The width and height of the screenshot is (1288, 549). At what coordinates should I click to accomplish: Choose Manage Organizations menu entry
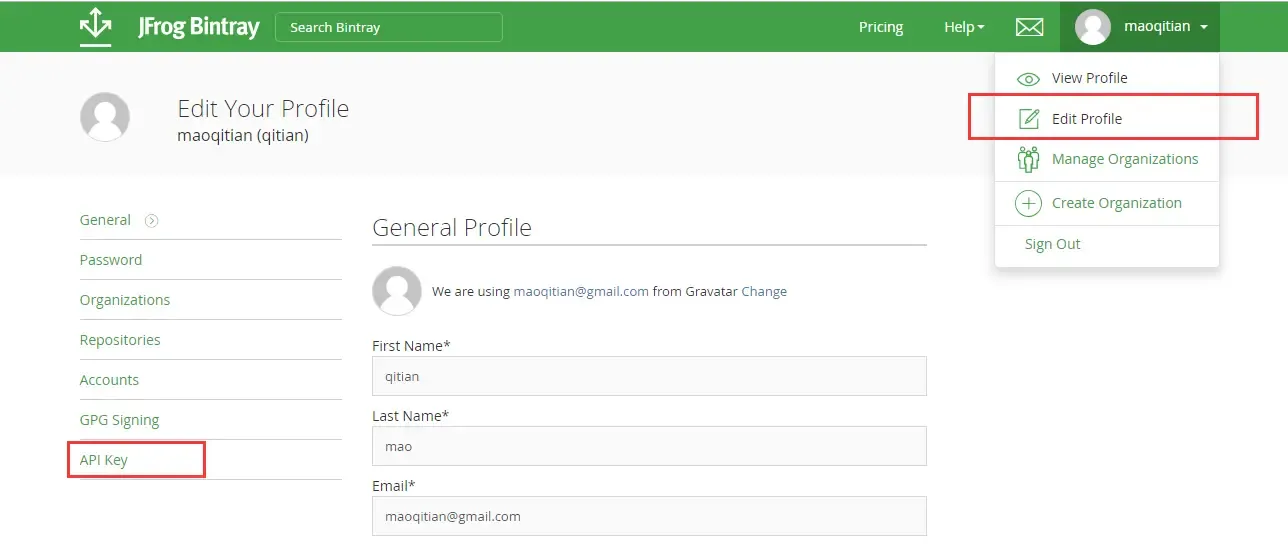point(1124,159)
